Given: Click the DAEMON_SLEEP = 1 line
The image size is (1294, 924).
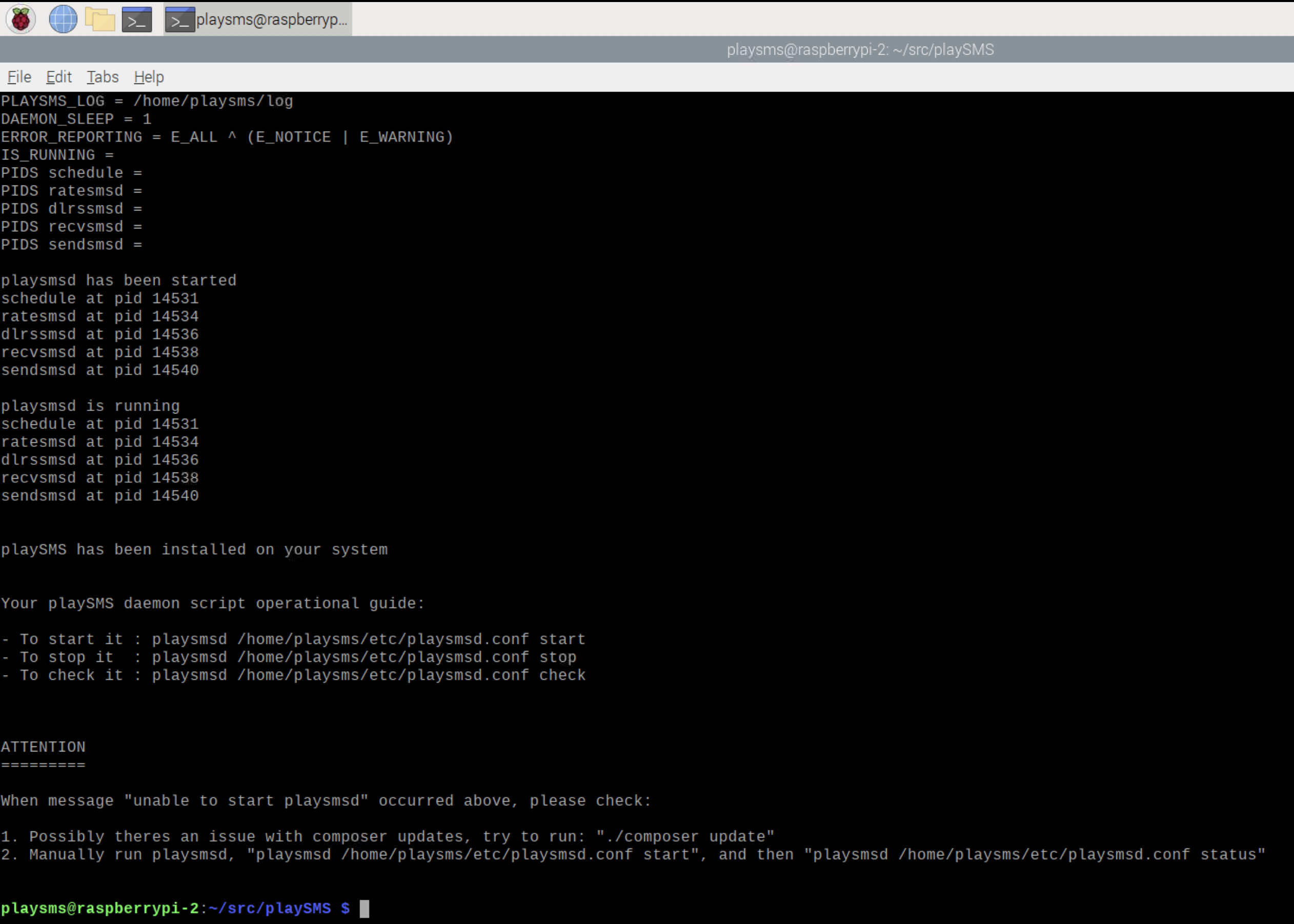Looking at the screenshot, I should tap(76, 119).
